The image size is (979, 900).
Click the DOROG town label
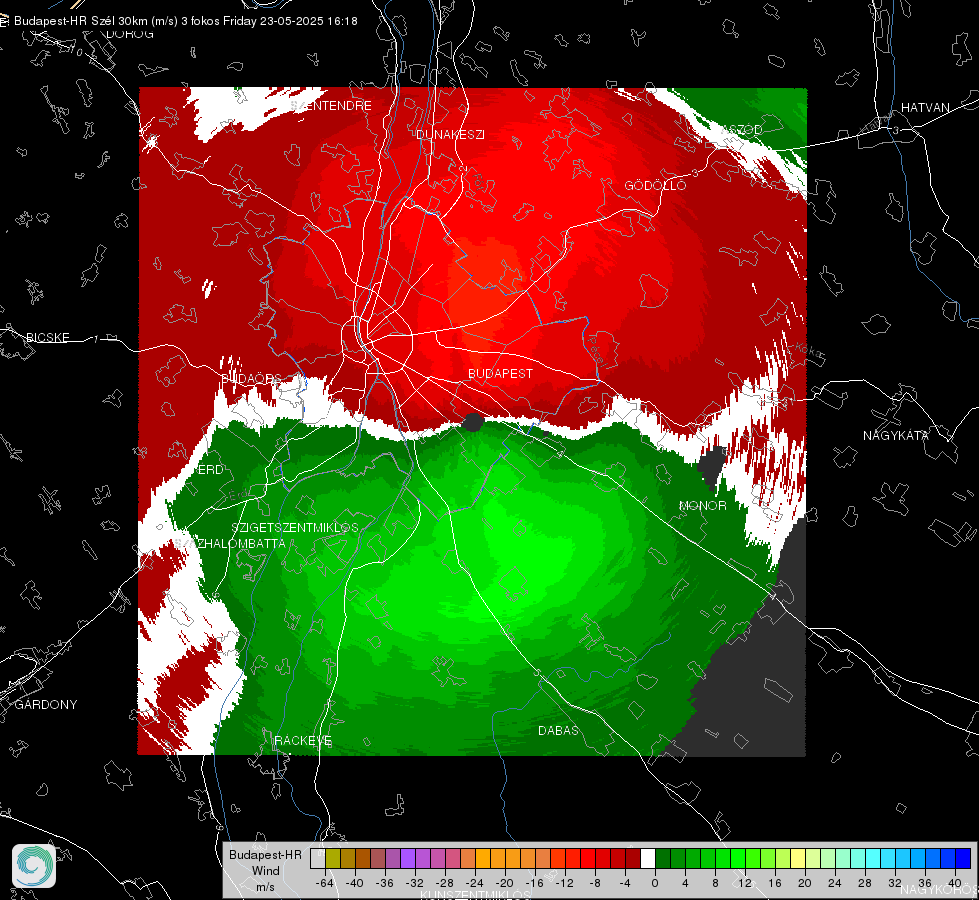point(130,34)
